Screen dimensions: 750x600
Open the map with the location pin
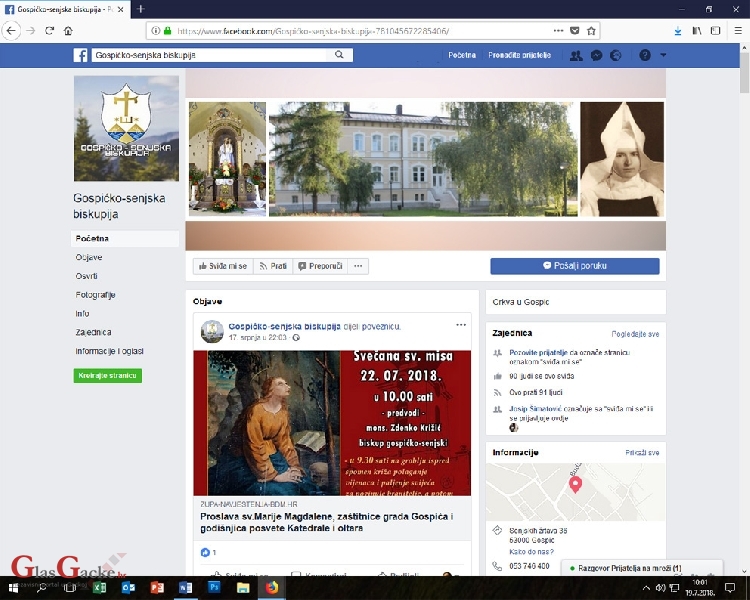click(x=575, y=491)
